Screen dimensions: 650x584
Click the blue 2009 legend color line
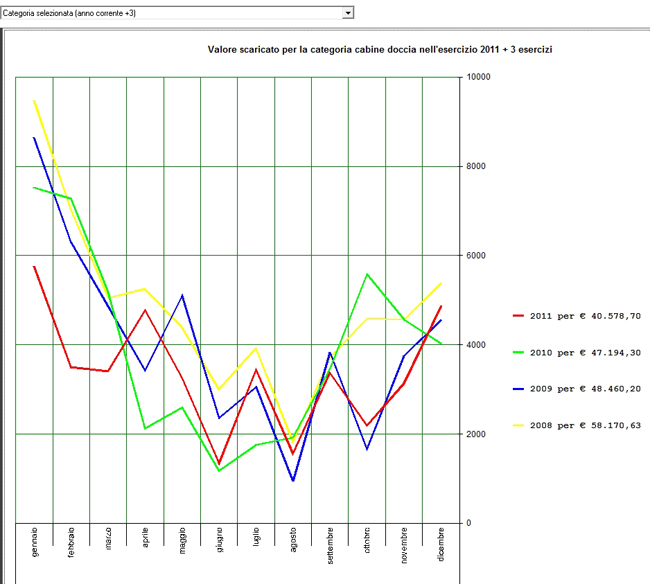click(x=518, y=389)
